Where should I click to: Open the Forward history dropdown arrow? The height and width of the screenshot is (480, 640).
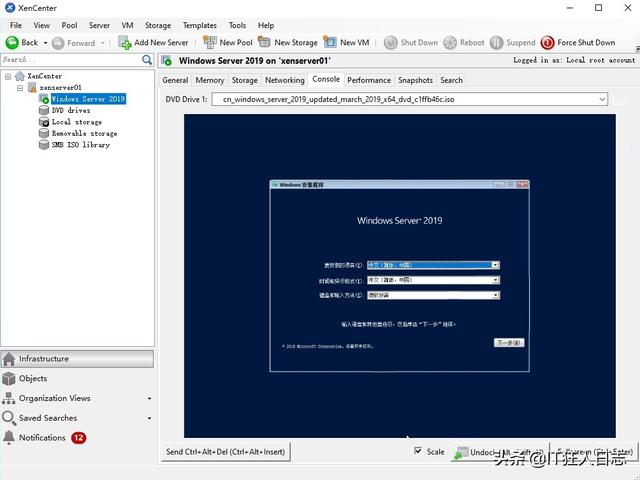pos(103,43)
